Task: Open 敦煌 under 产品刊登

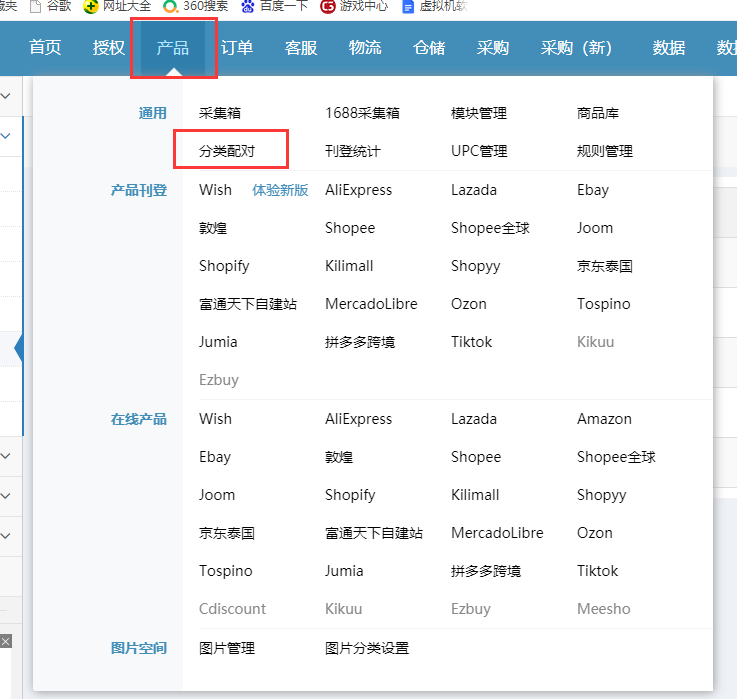Action: (x=213, y=228)
